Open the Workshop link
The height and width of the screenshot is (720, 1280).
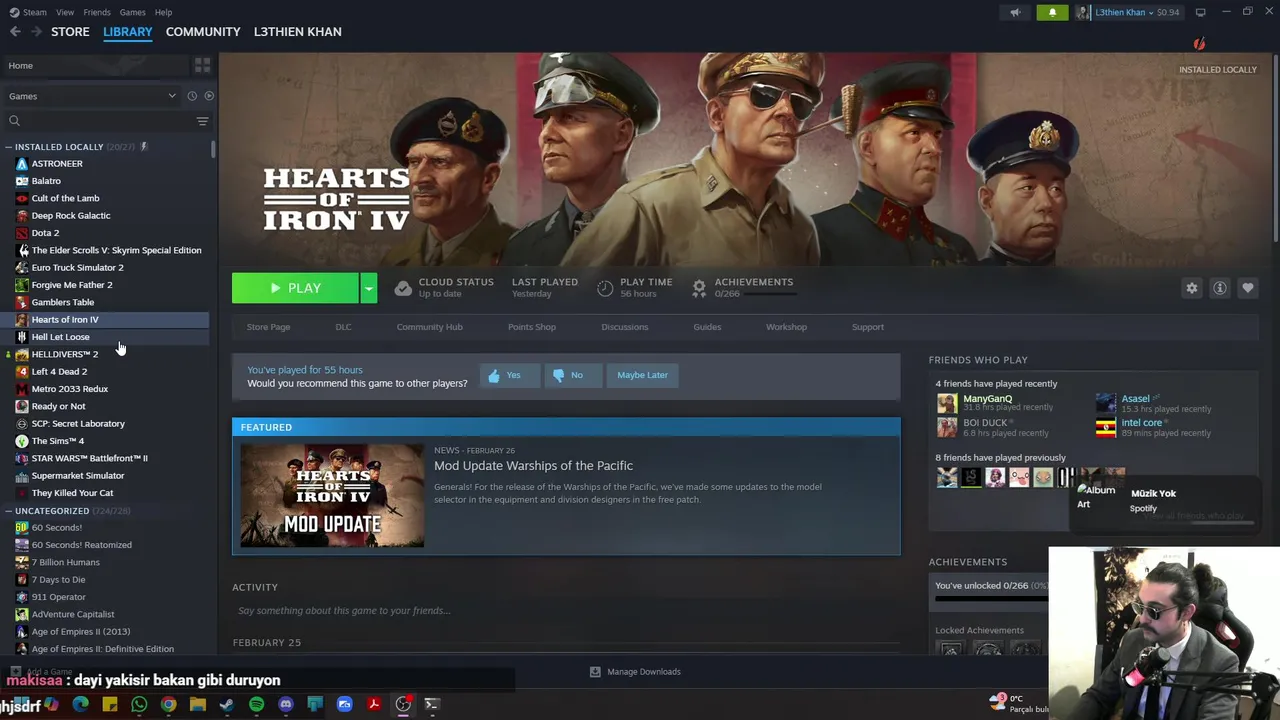[786, 327]
